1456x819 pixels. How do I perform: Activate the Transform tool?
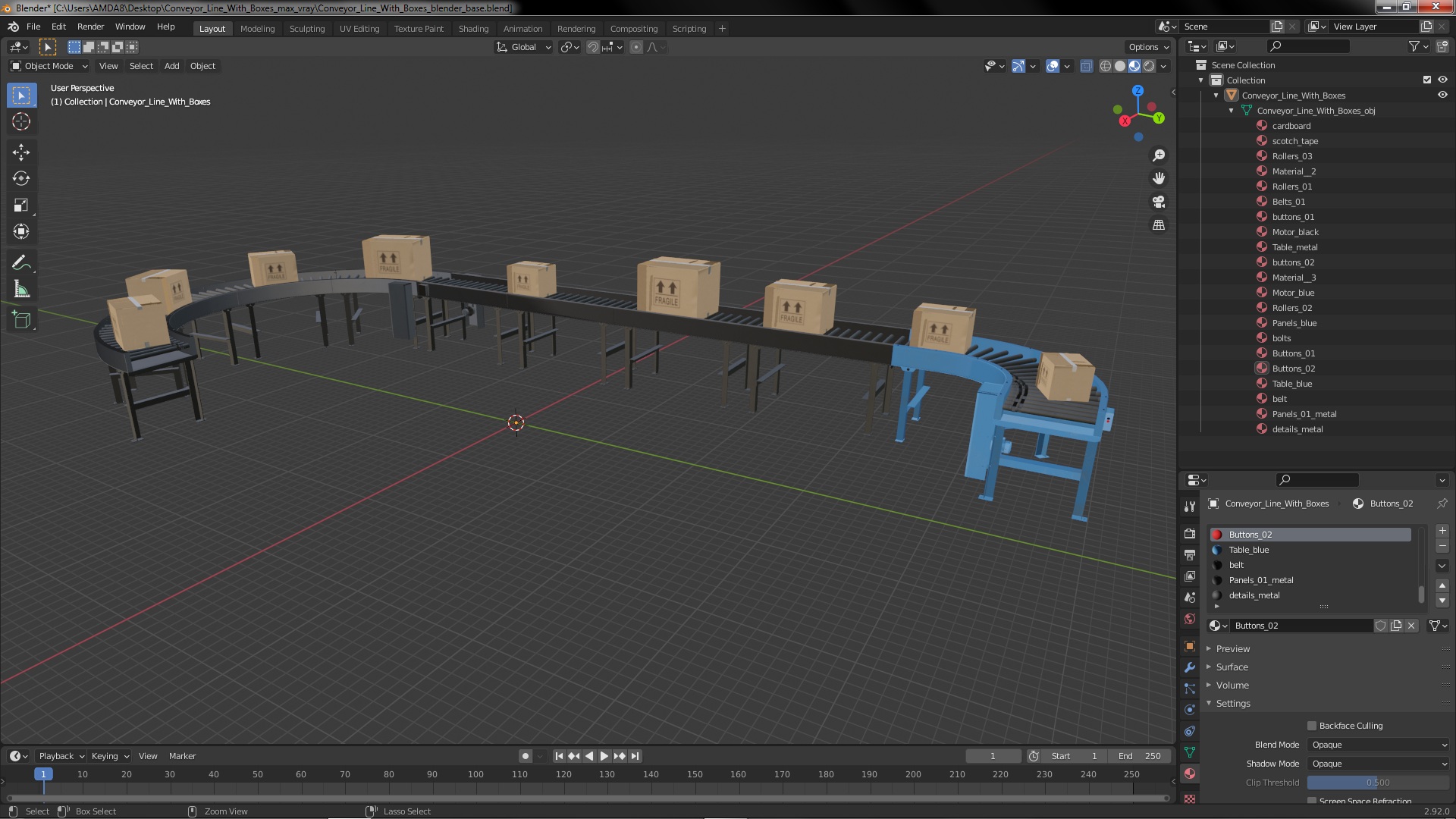(x=21, y=232)
